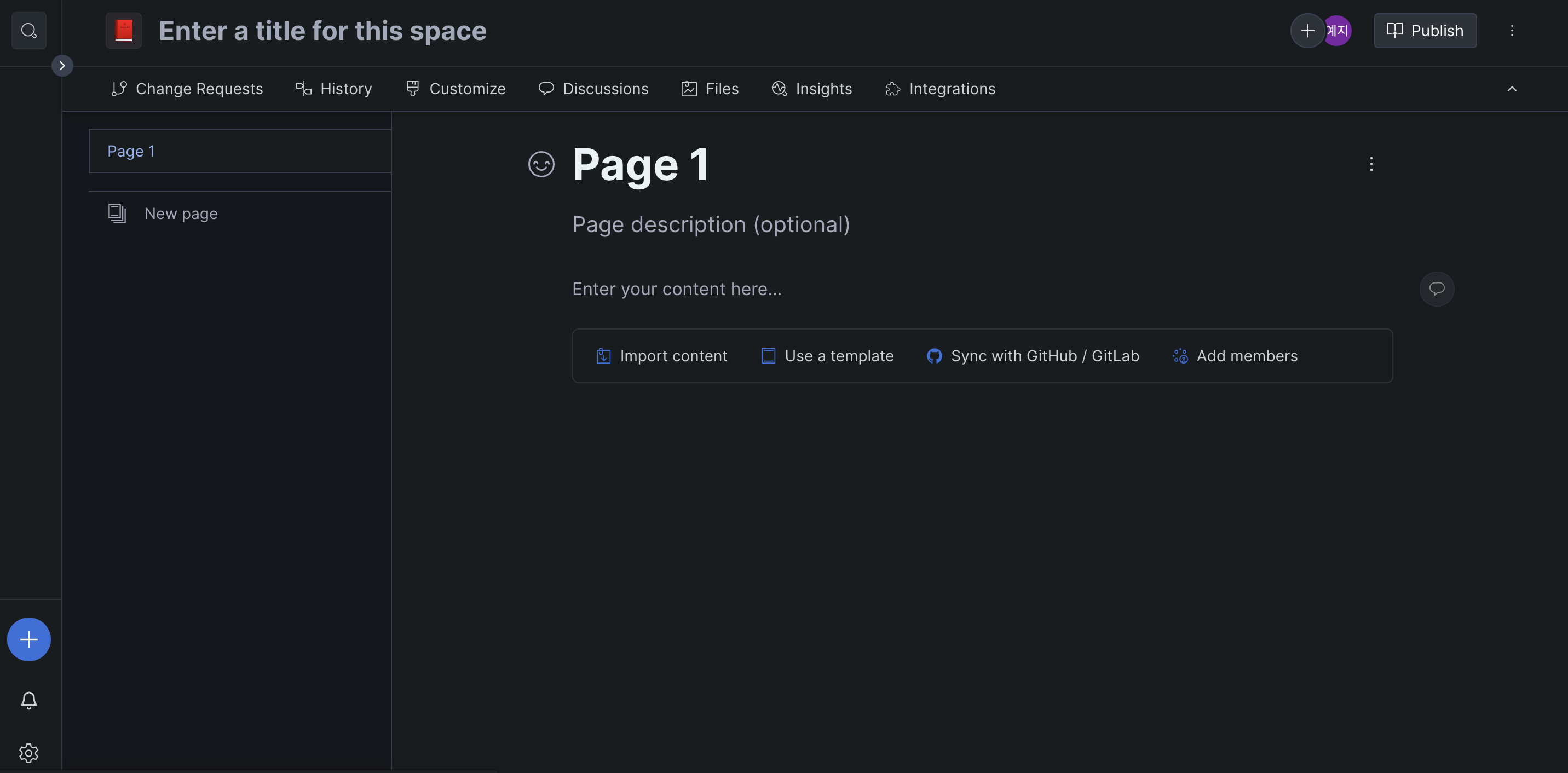The height and width of the screenshot is (773, 1568).
Task: Click the smiley page emoji icon
Action: [x=540, y=164]
